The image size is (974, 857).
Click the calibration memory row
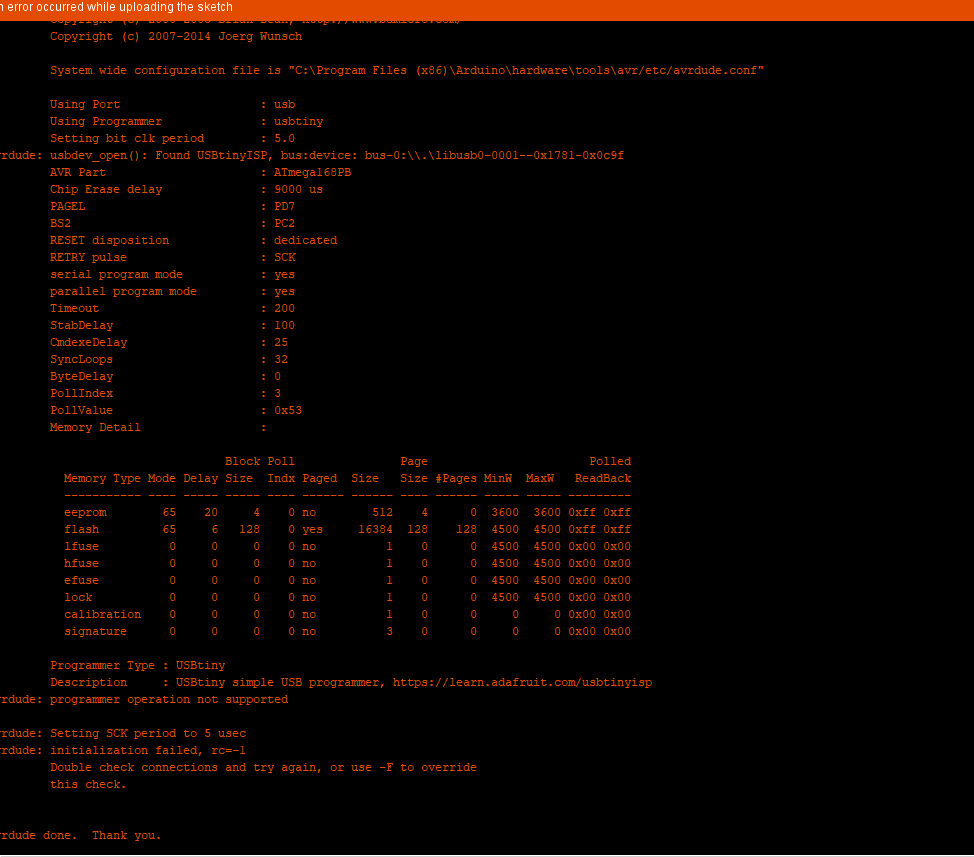point(347,614)
